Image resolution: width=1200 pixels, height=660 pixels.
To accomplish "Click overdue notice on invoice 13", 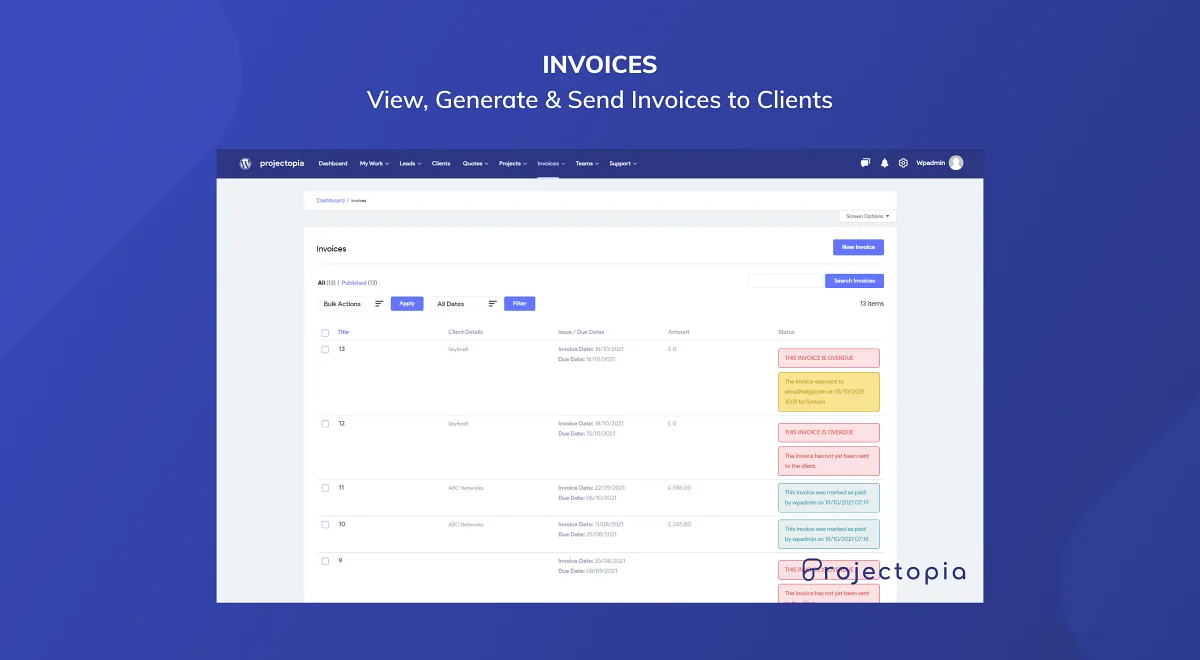I will [829, 357].
